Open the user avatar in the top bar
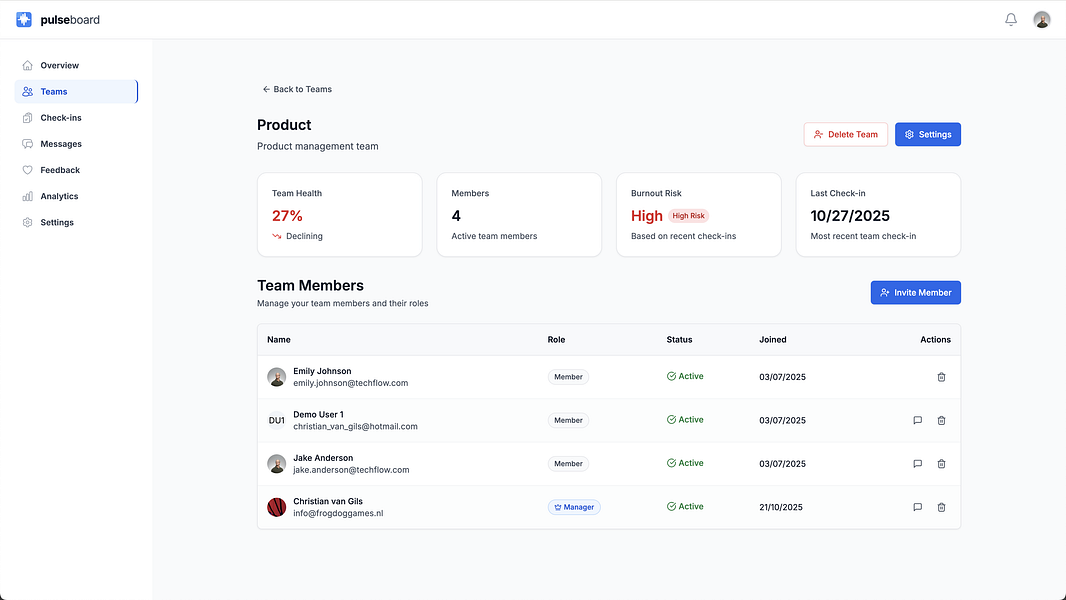Screen dimensions: 1066x600 (1041, 18)
